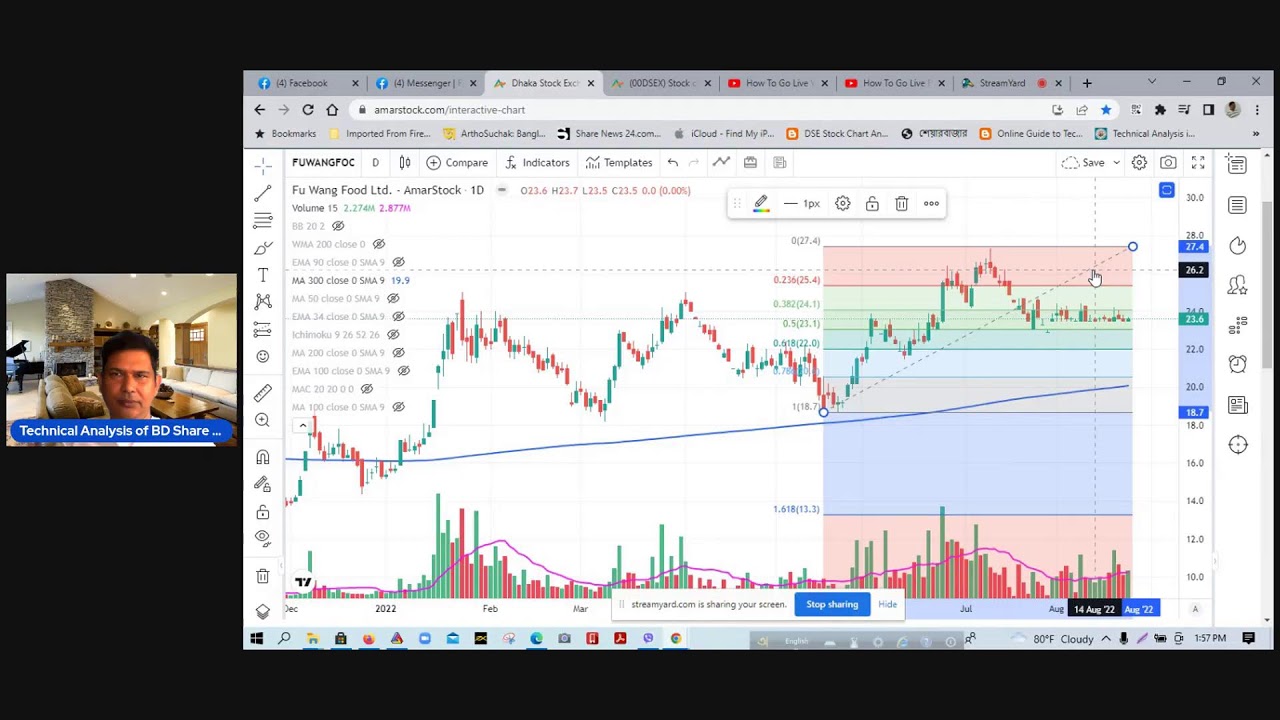Switch to the Messenger browser tab
1280x720 pixels.
(425, 83)
